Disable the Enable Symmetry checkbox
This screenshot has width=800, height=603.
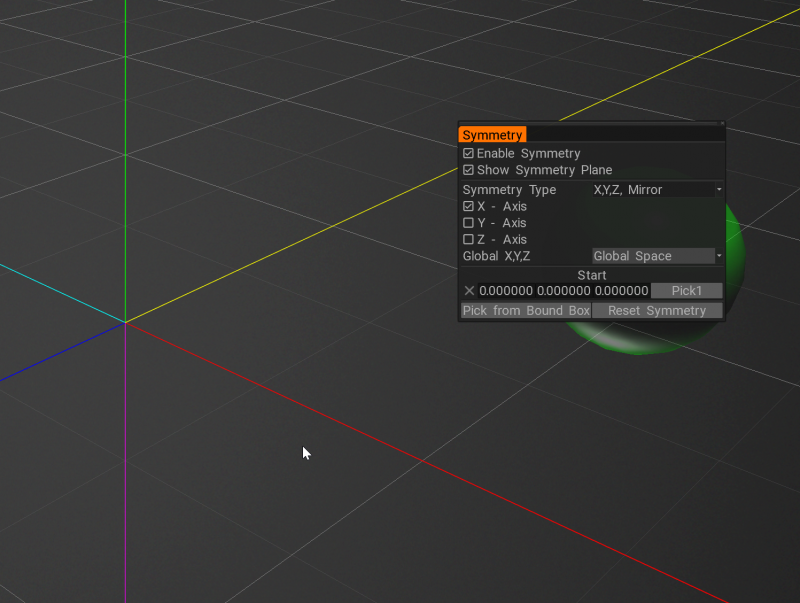(468, 154)
